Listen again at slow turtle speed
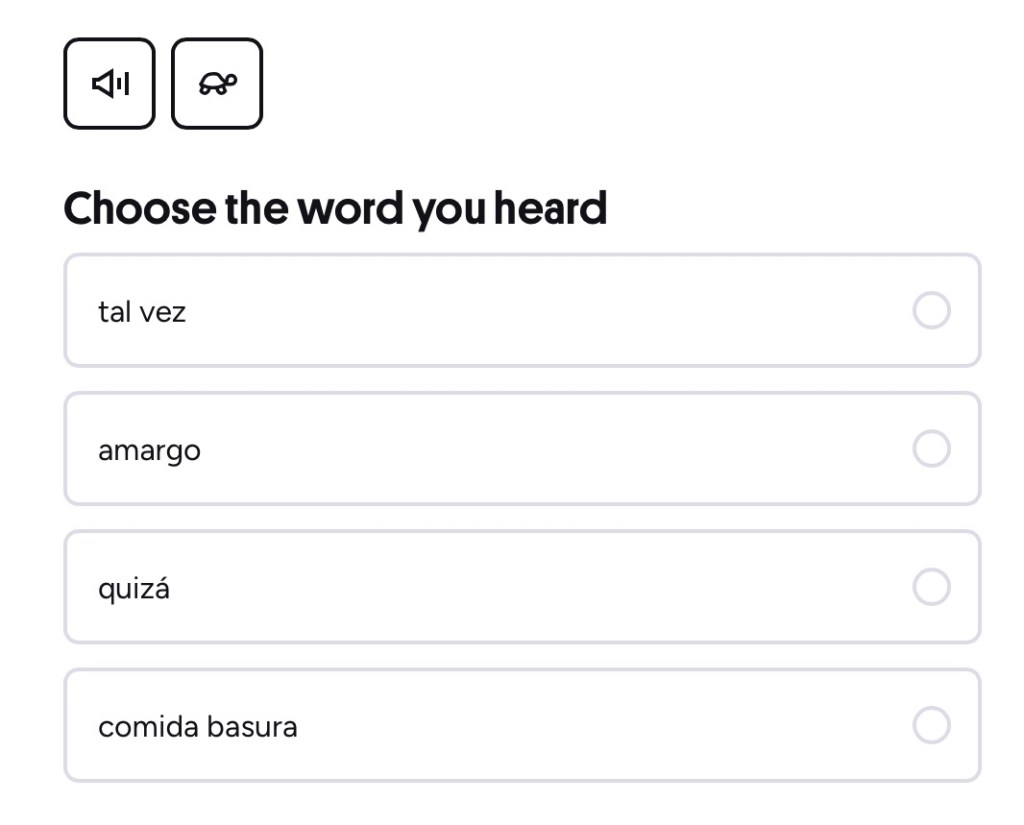The width and height of the screenshot is (1024, 825). point(217,84)
